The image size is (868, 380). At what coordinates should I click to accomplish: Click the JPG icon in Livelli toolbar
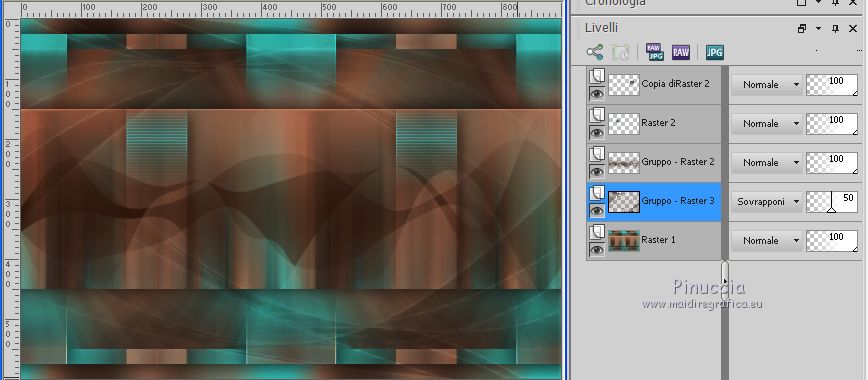[715, 53]
